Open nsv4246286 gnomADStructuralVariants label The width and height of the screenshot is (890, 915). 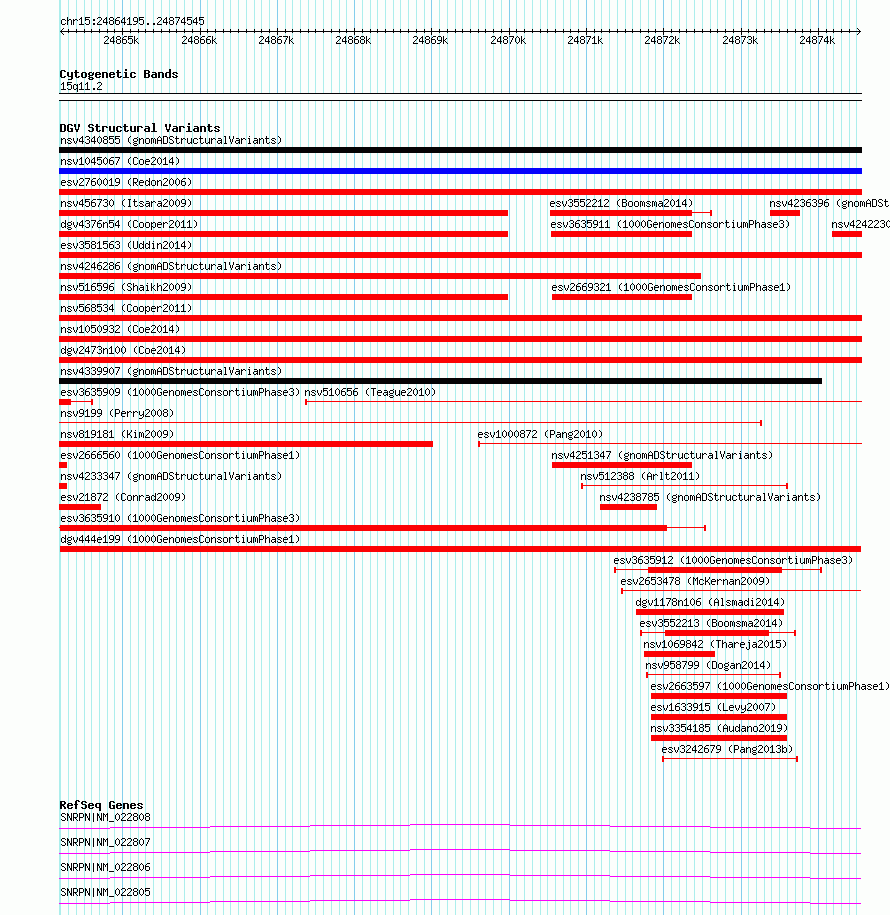171,266
